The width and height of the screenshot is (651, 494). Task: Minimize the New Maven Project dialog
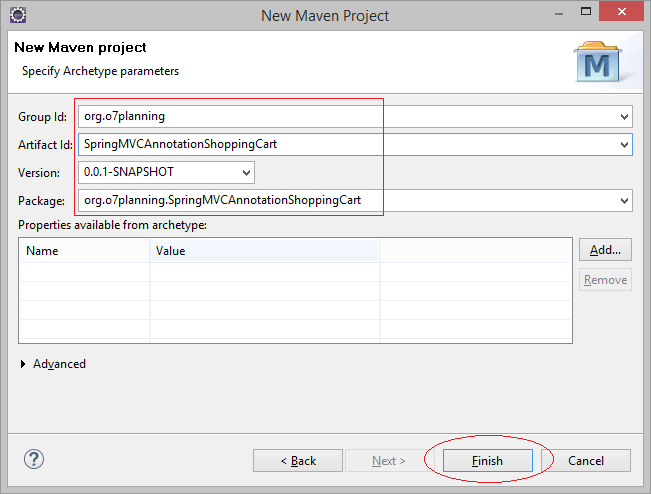tap(559, 13)
